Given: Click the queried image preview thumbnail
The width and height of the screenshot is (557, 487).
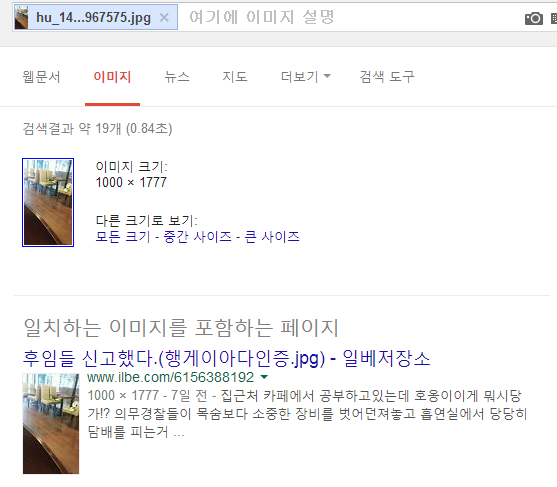Looking at the screenshot, I should 48,202.
